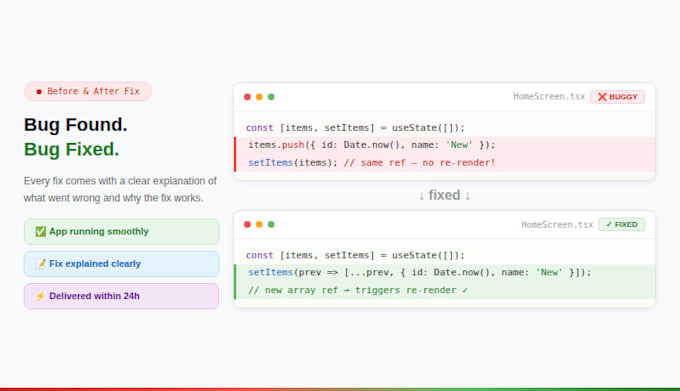Click the green 'Bug Fixed.' heading

point(71,149)
